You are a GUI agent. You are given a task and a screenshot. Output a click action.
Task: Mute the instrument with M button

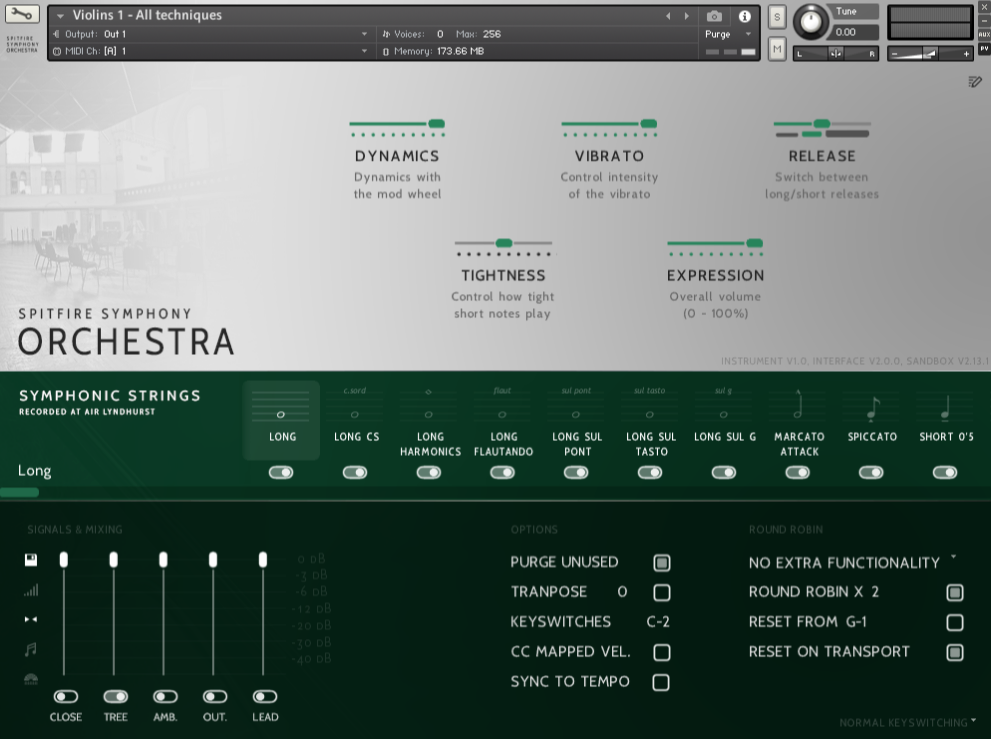click(x=777, y=47)
